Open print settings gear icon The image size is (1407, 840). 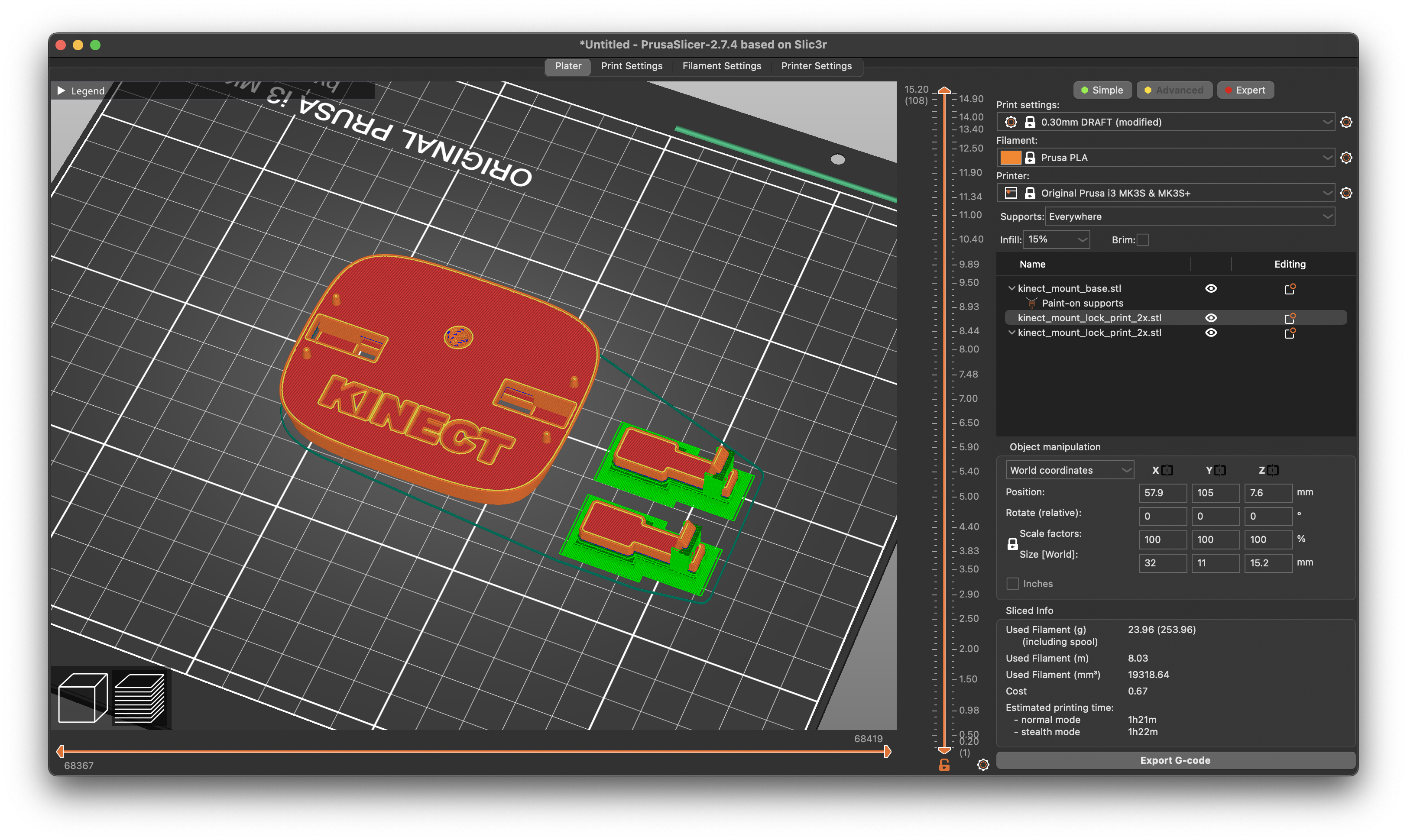tap(1346, 122)
